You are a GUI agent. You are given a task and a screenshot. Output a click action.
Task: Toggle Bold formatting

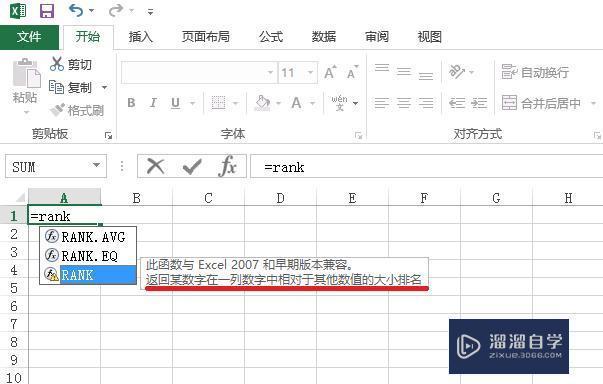(131, 103)
